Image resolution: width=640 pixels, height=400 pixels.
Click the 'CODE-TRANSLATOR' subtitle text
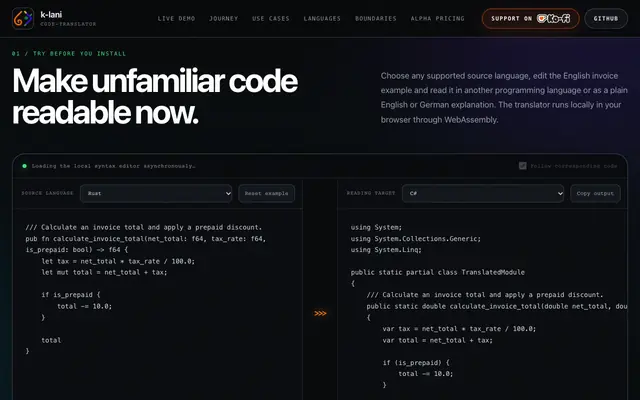click(x=68, y=24)
